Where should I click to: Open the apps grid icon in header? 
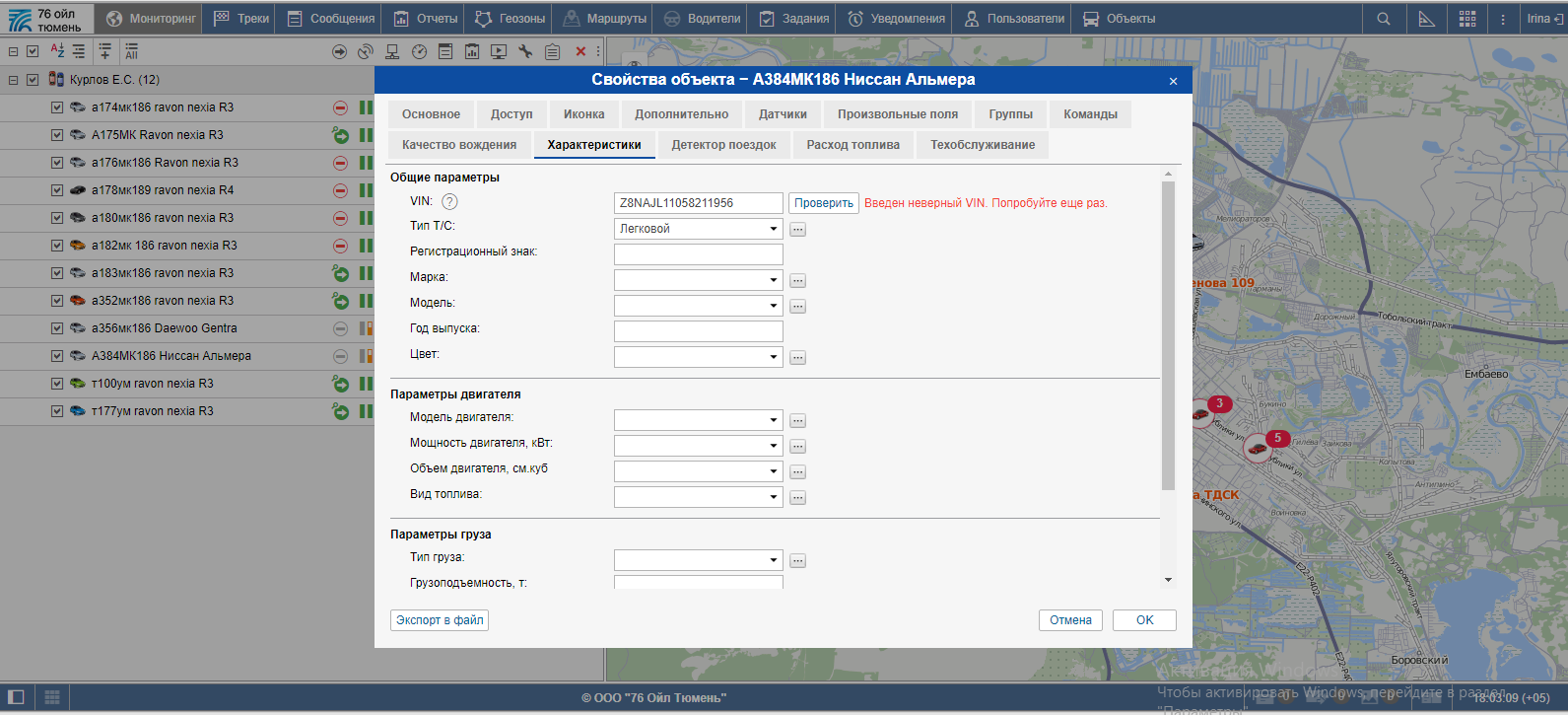(x=1467, y=19)
